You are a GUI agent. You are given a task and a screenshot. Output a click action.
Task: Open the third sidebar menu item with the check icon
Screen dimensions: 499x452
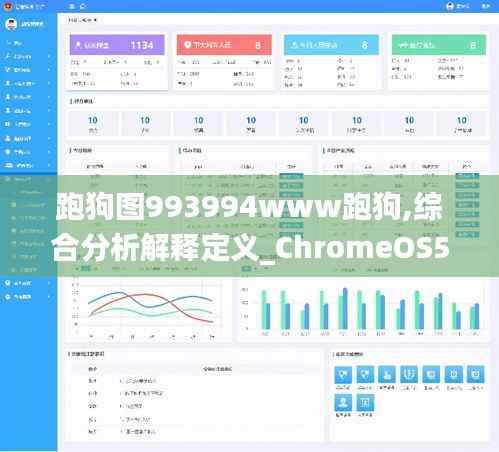(28, 70)
